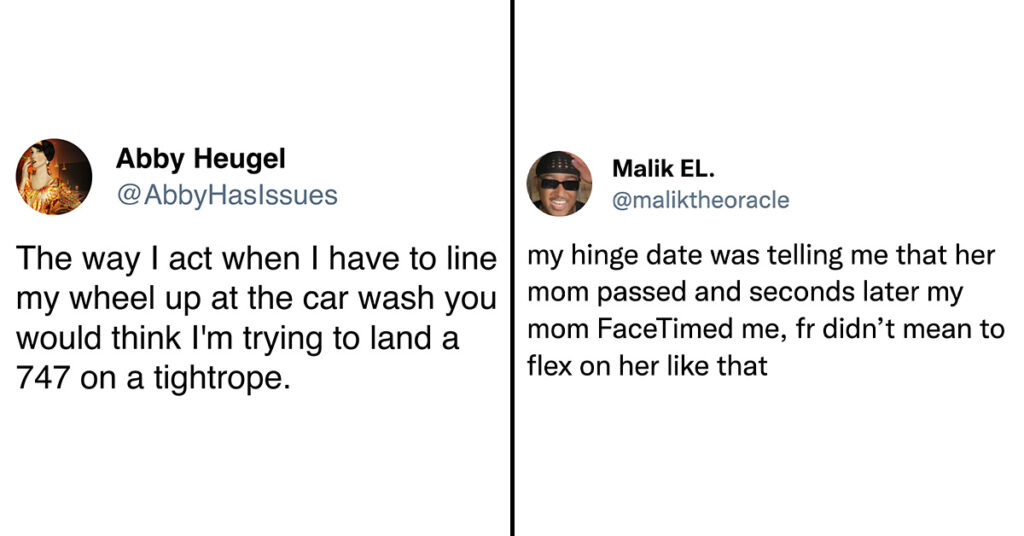Screen dimensions: 1024x536
Task: Click the word "wheel" in Abby's tweet
Action: [107, 298]
